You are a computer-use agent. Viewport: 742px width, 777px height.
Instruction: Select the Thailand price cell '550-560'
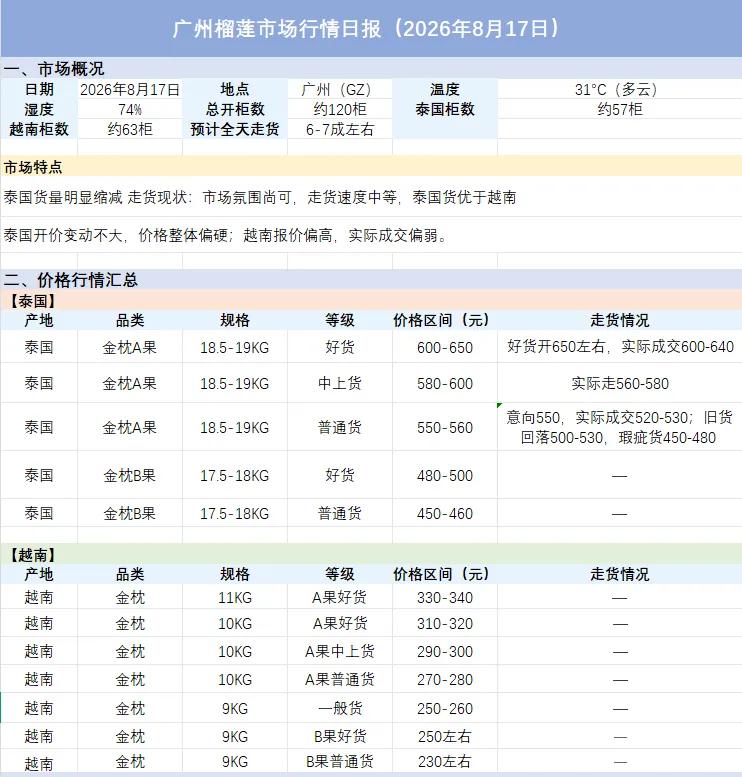click(x=445, y=428)
